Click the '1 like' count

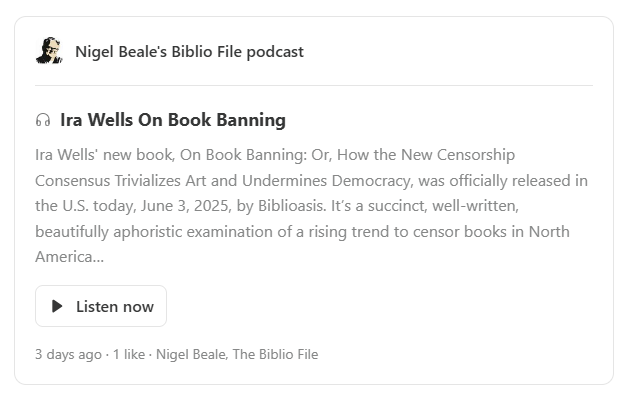(x=129, y=354)
